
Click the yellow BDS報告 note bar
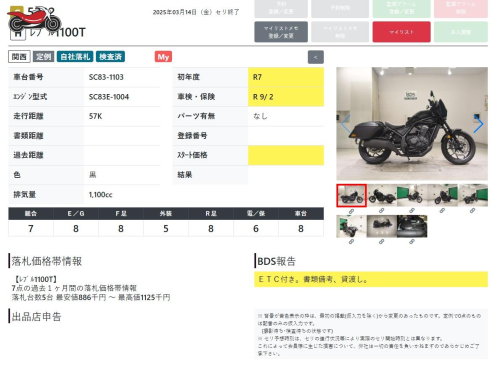(x=371, y=279)
